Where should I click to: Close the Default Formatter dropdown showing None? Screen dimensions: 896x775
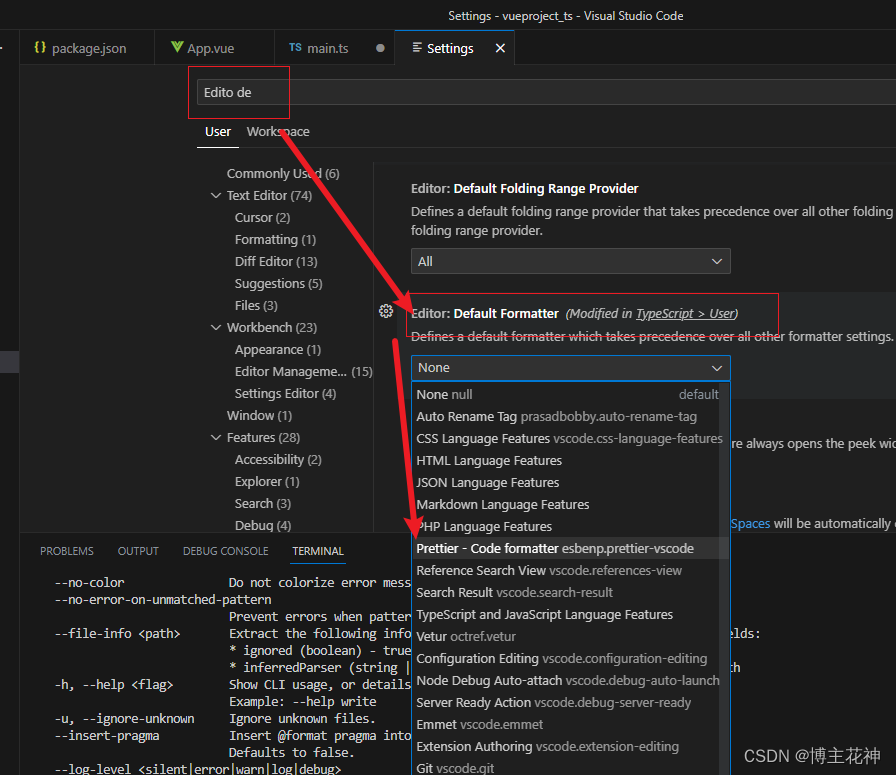pos(570,368)
